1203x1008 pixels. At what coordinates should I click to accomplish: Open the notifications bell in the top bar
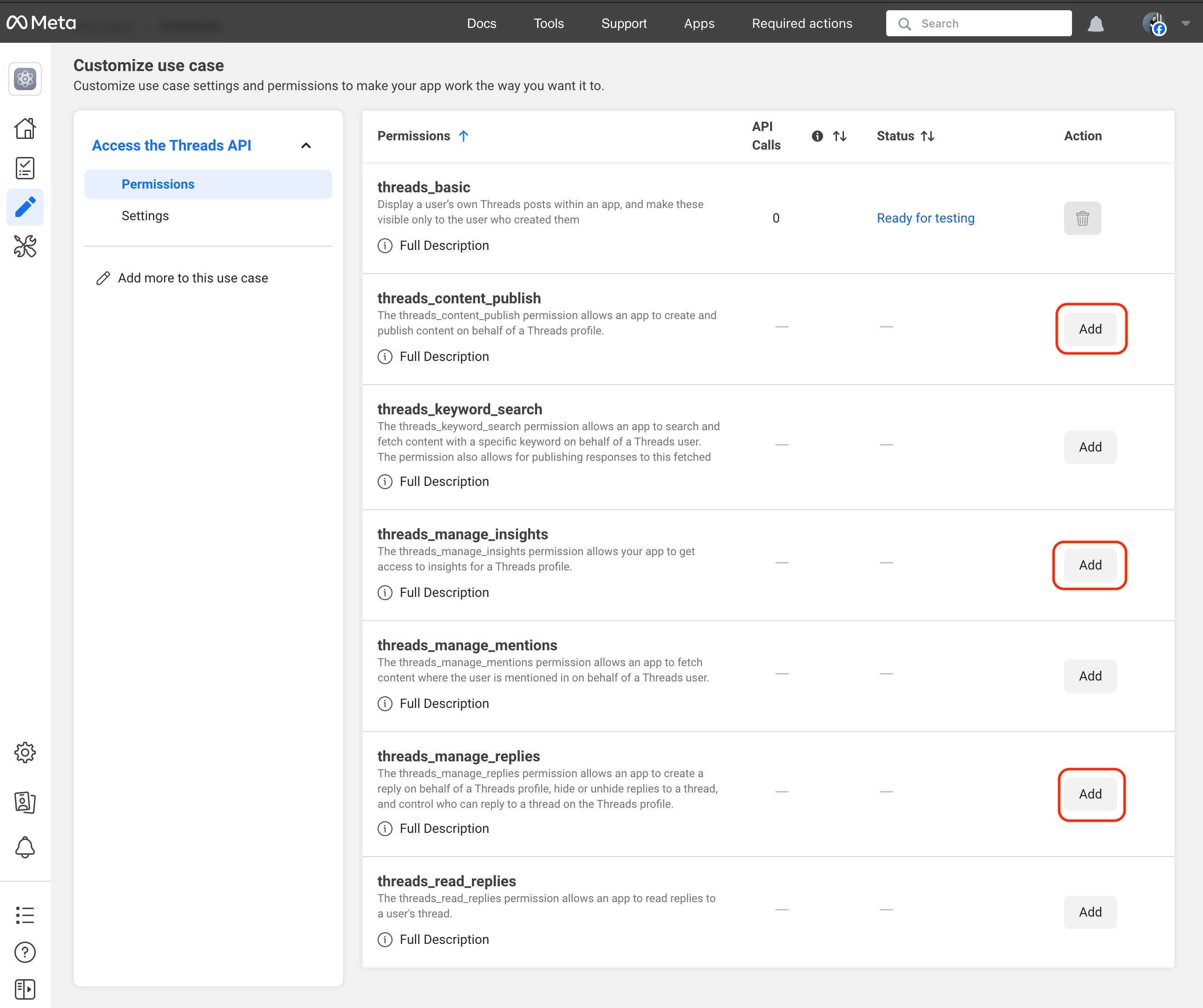pyautogui.click(x=1096, y=24)
